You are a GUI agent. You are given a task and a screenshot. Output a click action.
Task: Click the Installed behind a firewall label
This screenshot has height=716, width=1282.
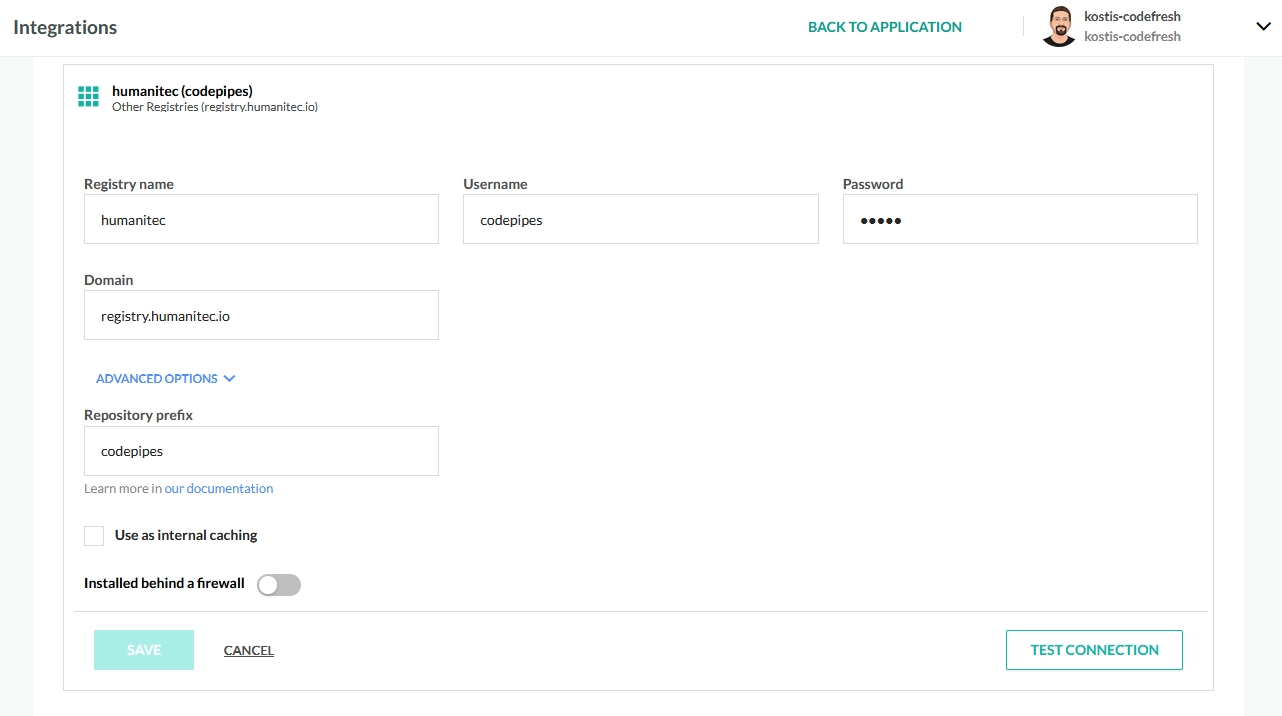[164, 583]
